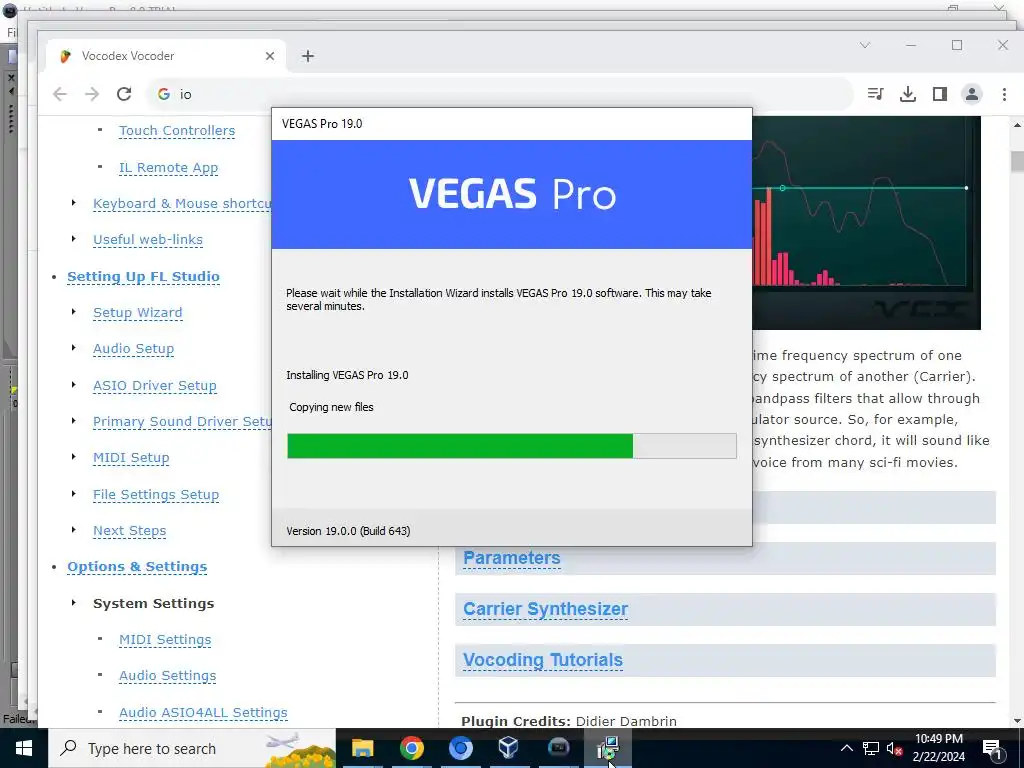Select the Vocodex Vocoder tab
This screenshot has height=768, width=1024.
166,56
